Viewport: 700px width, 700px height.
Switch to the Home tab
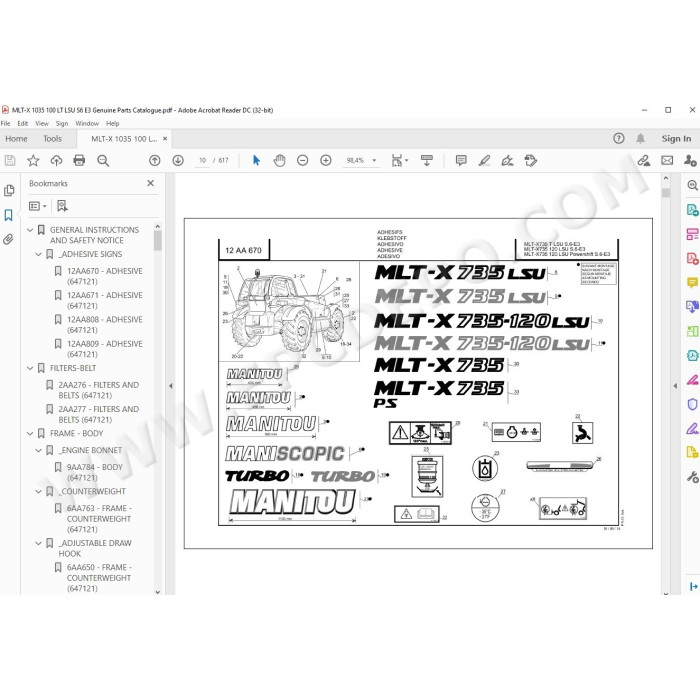[x=17, y=139]
